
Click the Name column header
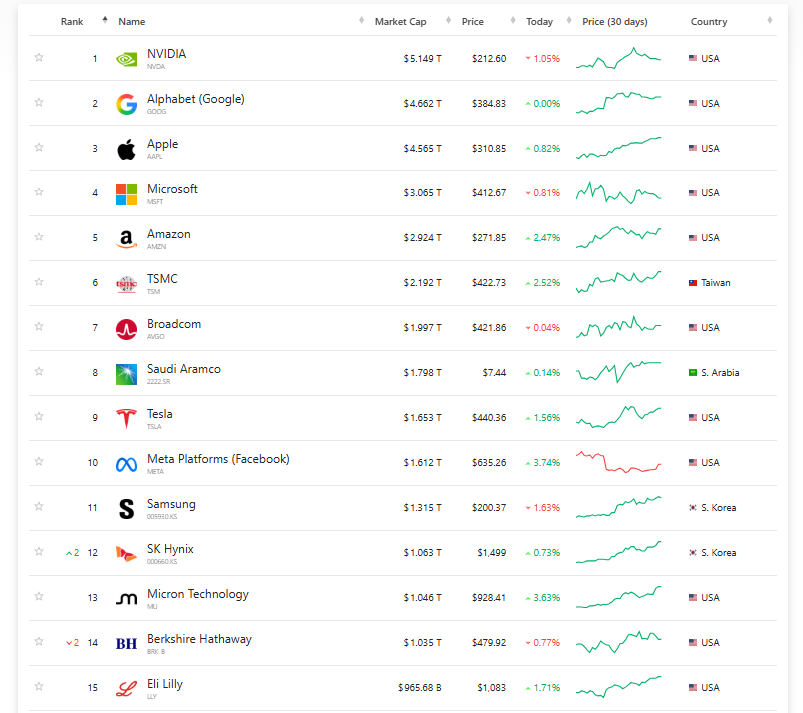(132, 22)
